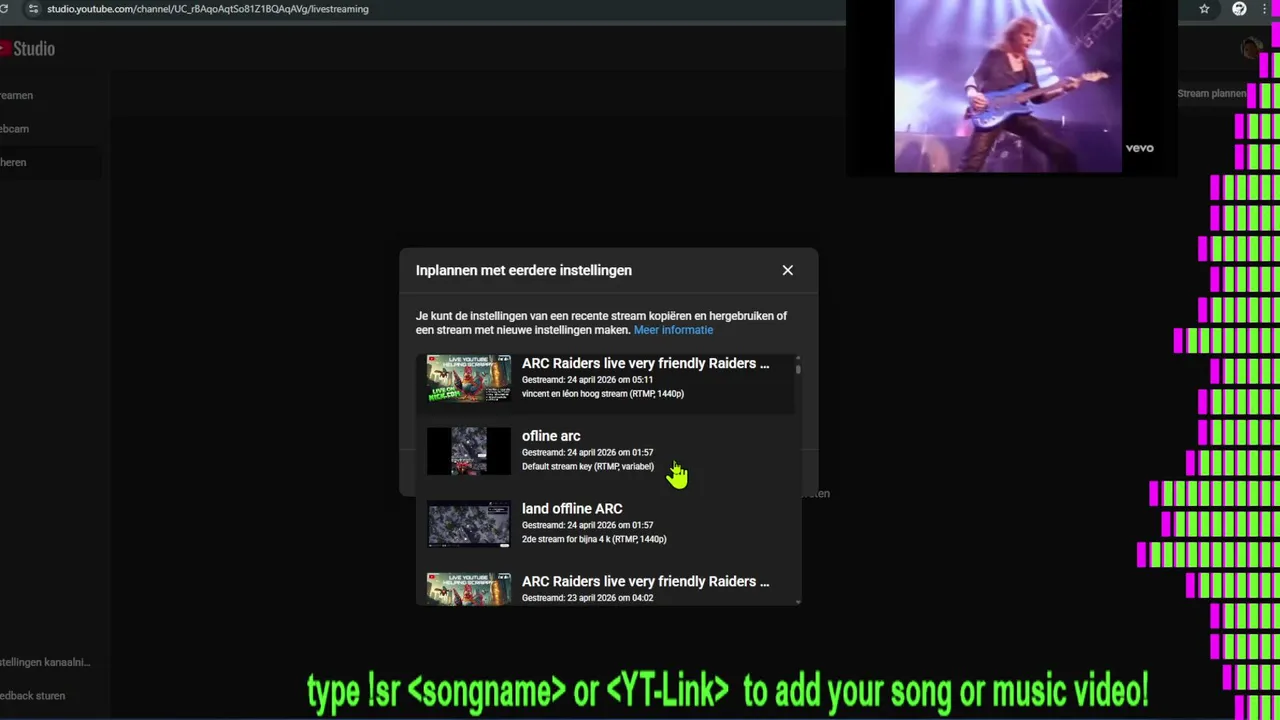Click the vevo music video overlay

(x=1011, y=88)
